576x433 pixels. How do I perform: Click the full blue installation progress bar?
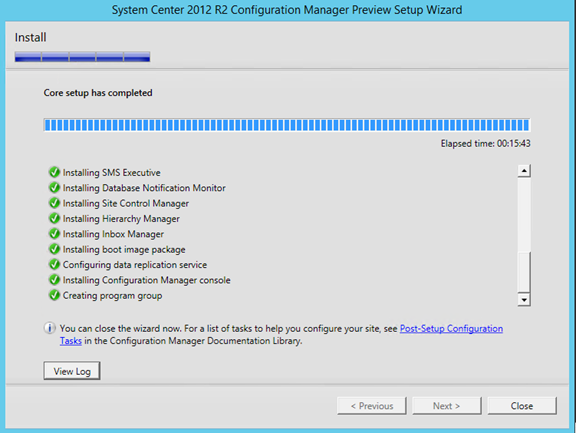287,125
